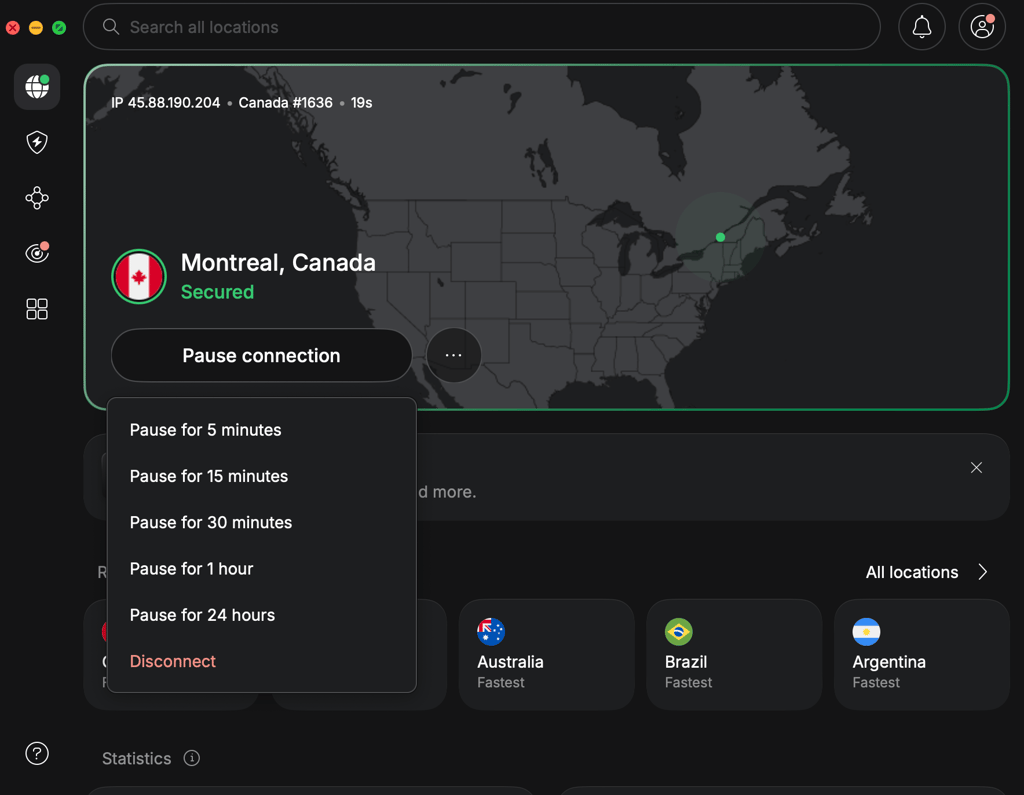Image resolution: width=1024 pixels, height=795 pixels.
Task: Connect to Argentina Fastest card
Action: click(x=921, y=655)
